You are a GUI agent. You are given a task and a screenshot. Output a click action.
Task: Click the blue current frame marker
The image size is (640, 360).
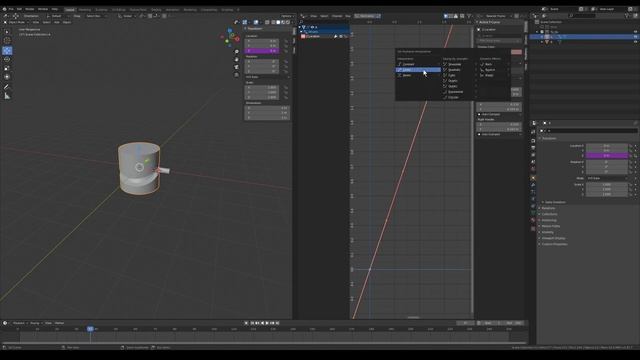(90, 329)
